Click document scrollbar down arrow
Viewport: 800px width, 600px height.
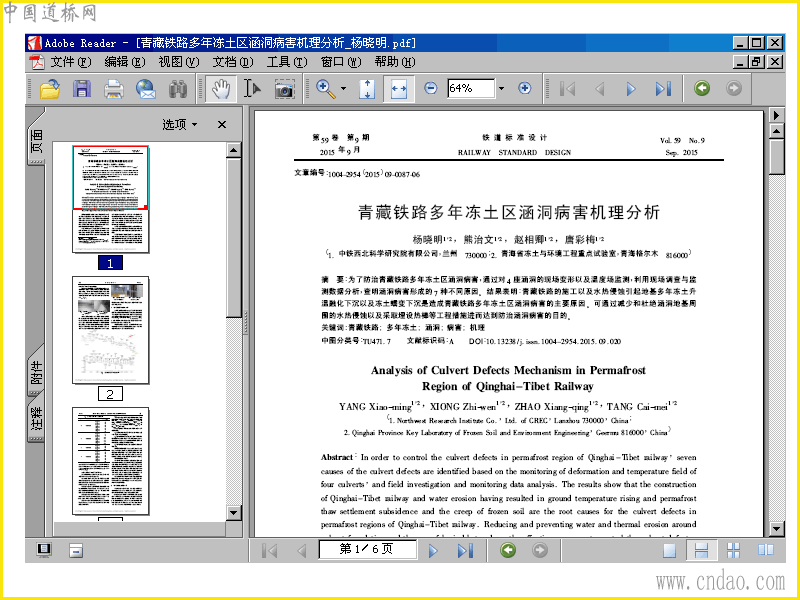777,529
